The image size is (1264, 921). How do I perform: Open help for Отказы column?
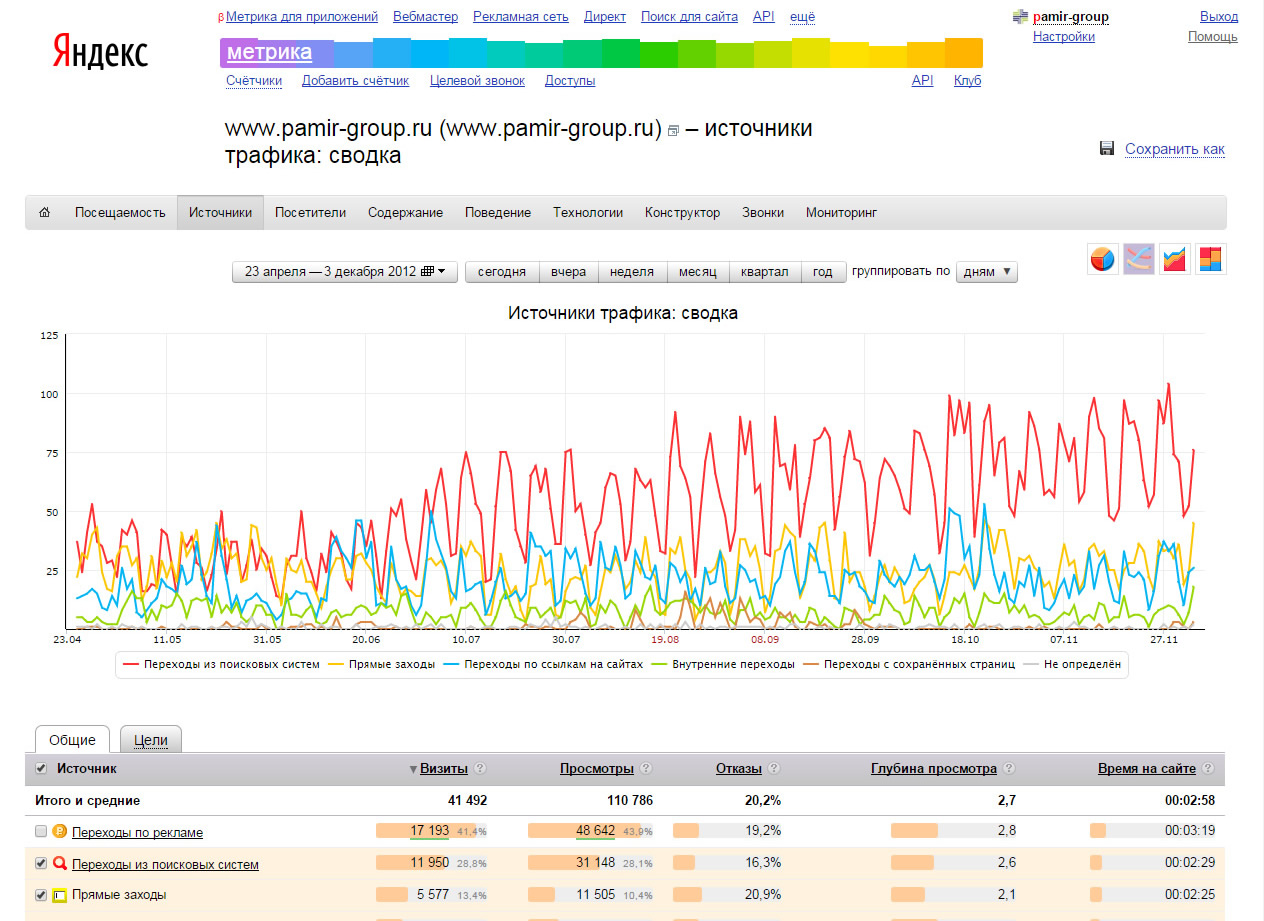coord(773,769)
